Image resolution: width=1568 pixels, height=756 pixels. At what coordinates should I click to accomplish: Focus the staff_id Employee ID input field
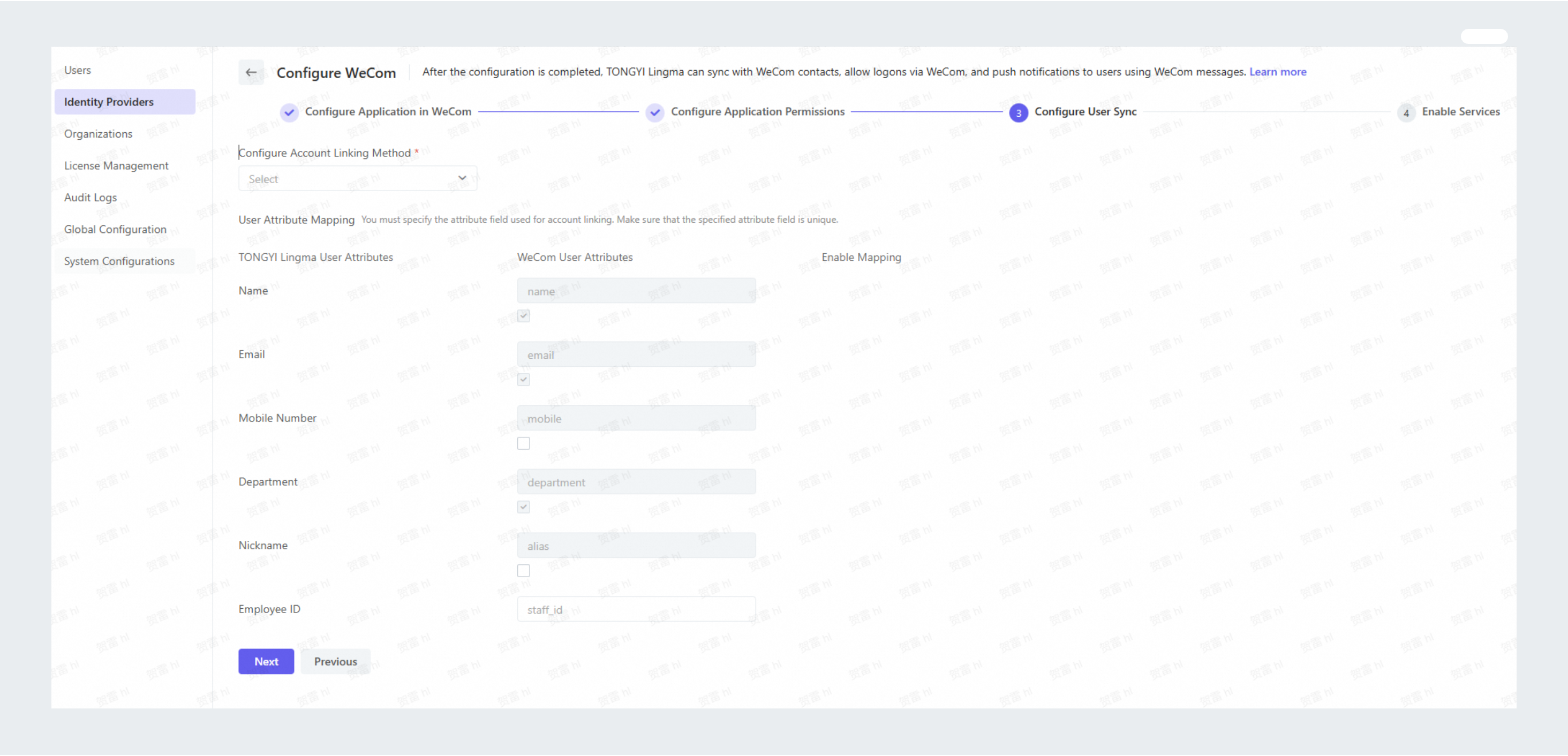point(636,609)
